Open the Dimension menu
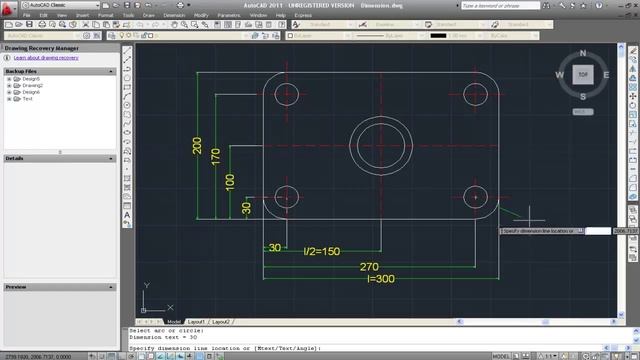640x360 pixels. (174, 15)
